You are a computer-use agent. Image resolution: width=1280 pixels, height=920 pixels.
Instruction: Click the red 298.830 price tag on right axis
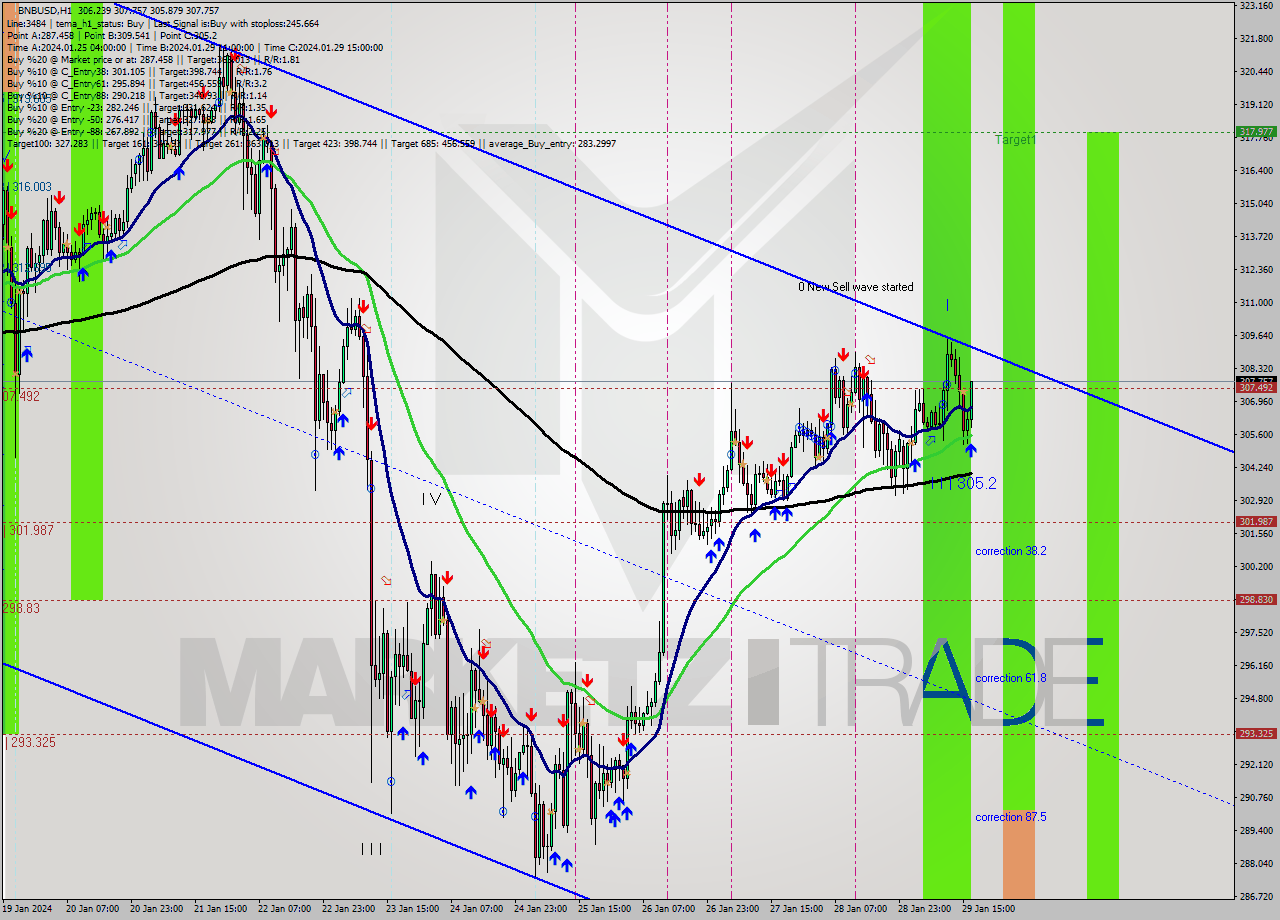[1256, 600]
